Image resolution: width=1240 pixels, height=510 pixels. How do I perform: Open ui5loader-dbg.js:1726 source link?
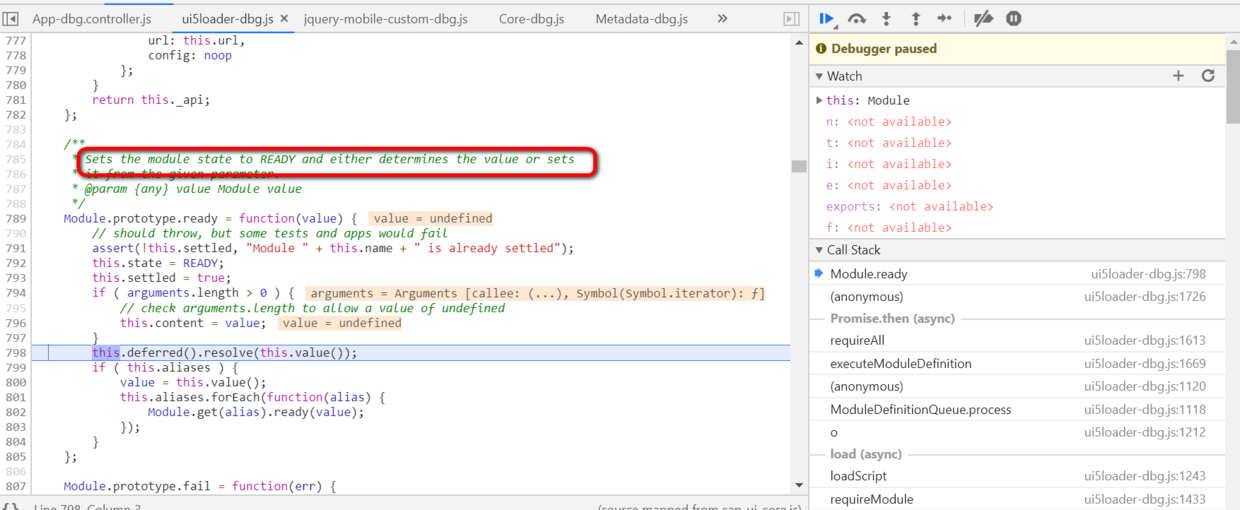(x=1145, y=297)
